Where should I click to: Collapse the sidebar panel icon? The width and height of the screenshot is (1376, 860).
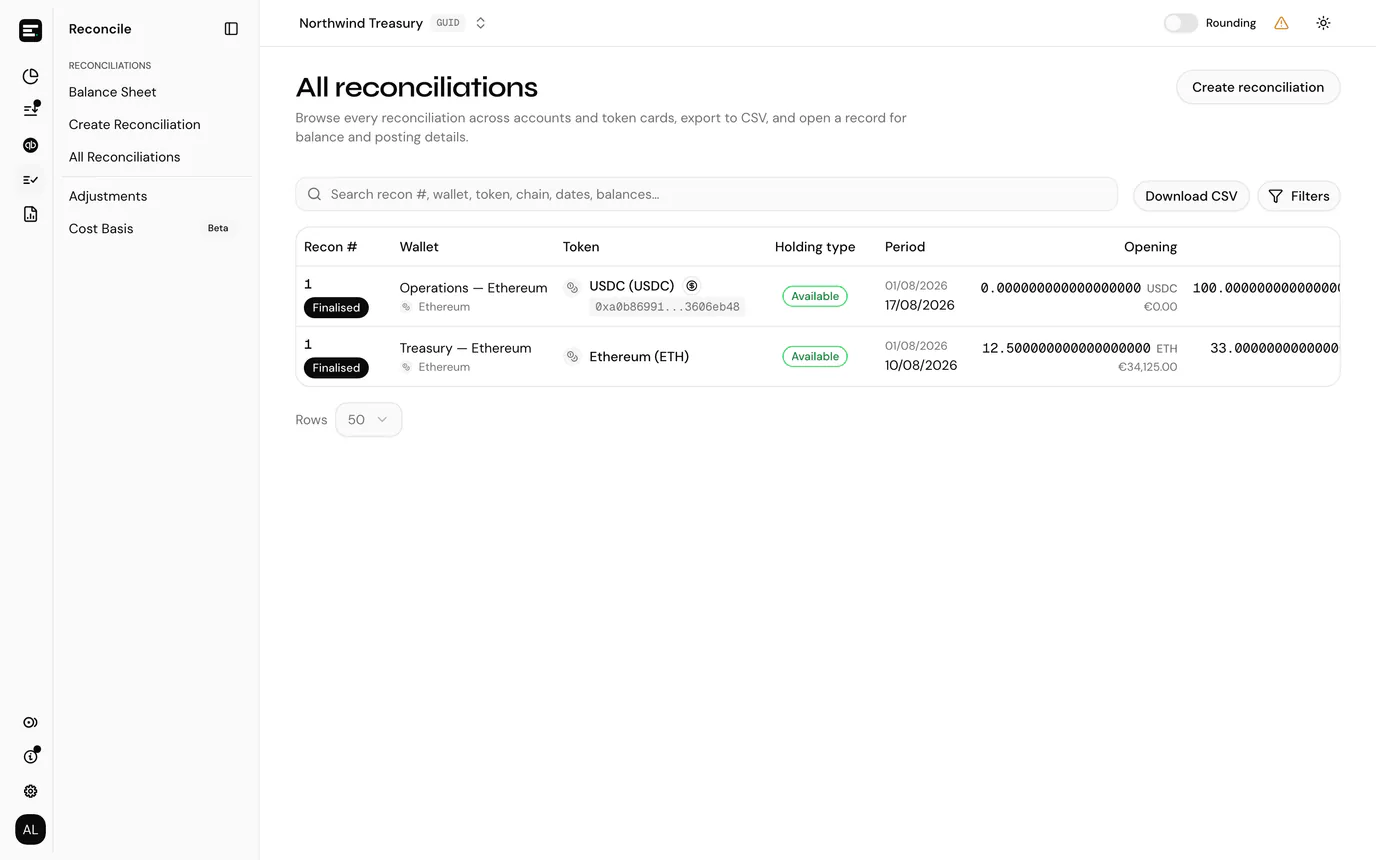pos(231,29)
